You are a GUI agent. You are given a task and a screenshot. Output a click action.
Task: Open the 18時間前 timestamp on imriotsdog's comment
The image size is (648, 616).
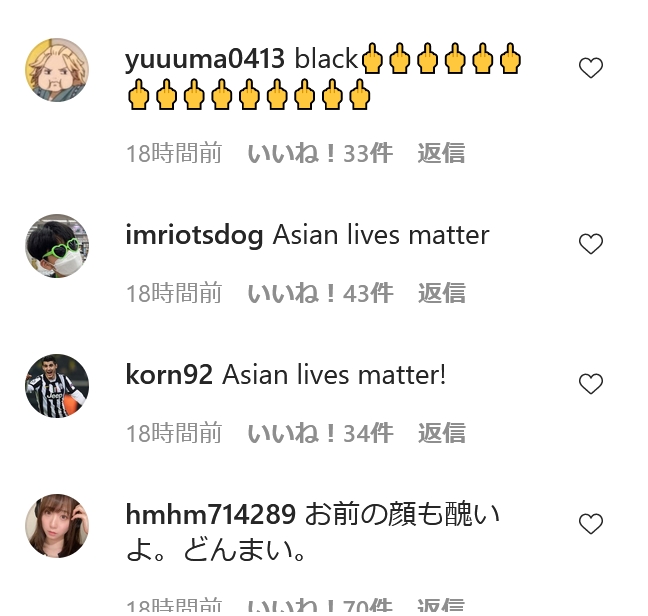click(x=174, y=293)
